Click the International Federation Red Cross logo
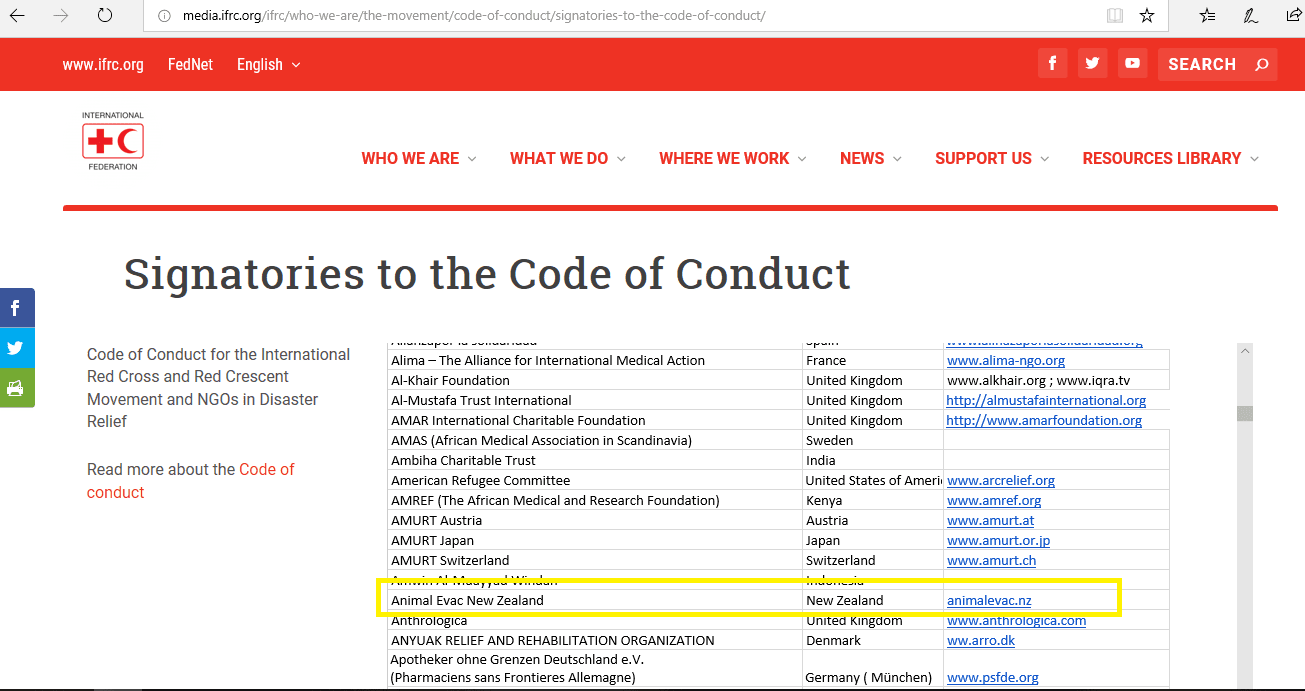Viewport: 1305px width, 691px height. tap(113, 141)
